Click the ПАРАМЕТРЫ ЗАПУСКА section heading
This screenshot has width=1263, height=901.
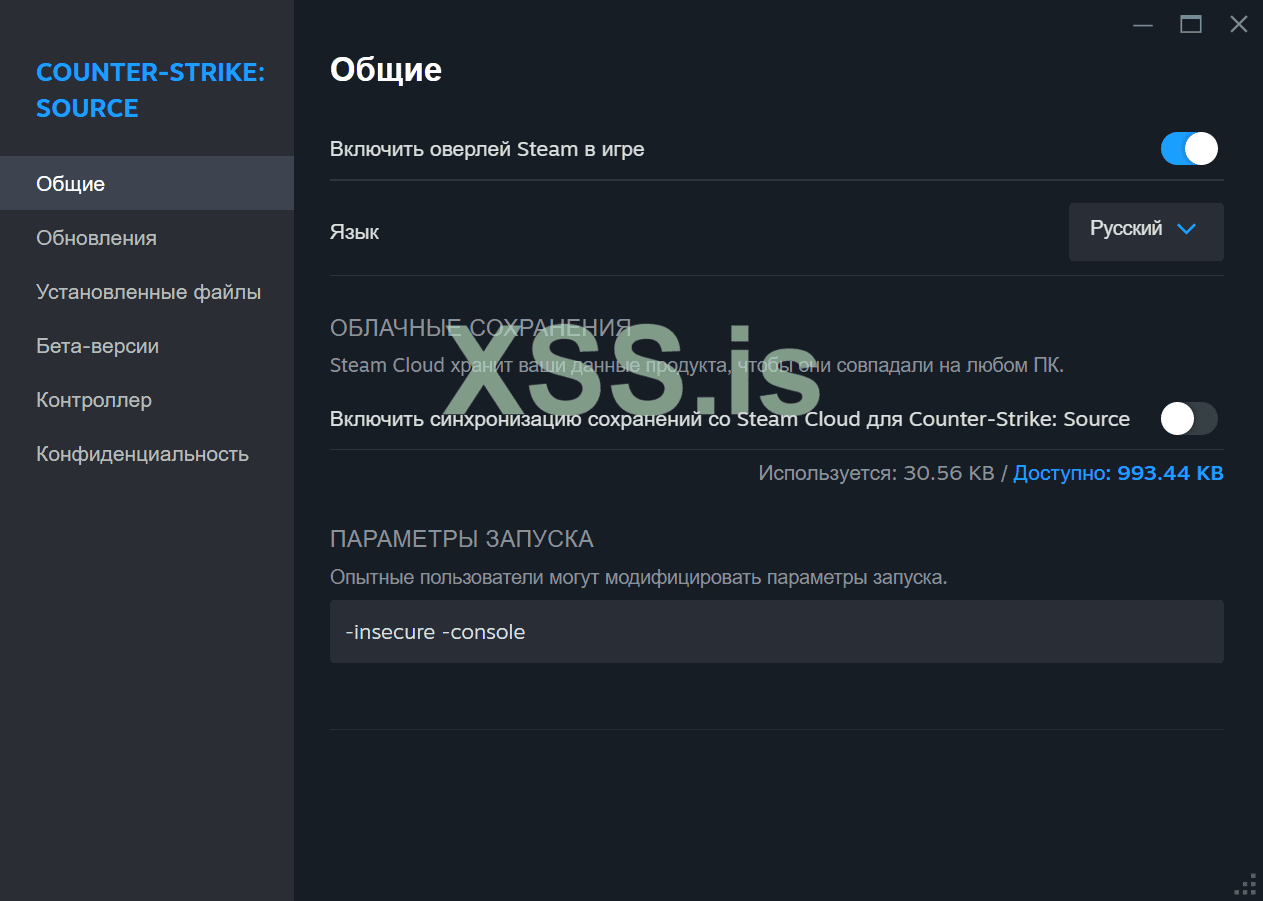pyautogui.click(x=462, y=539)
